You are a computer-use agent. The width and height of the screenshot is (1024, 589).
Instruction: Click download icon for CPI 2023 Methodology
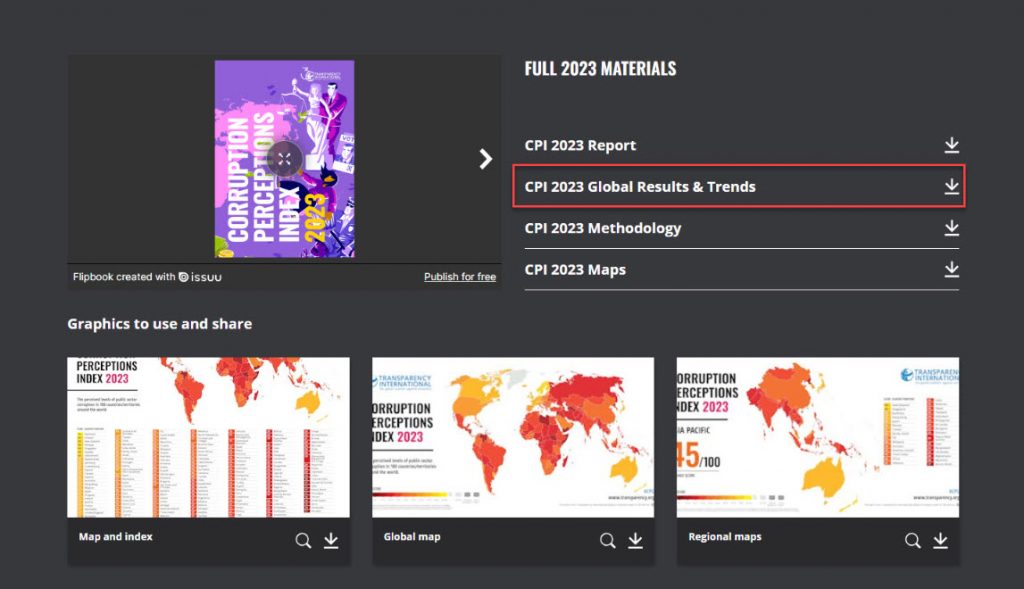[951, 228]
